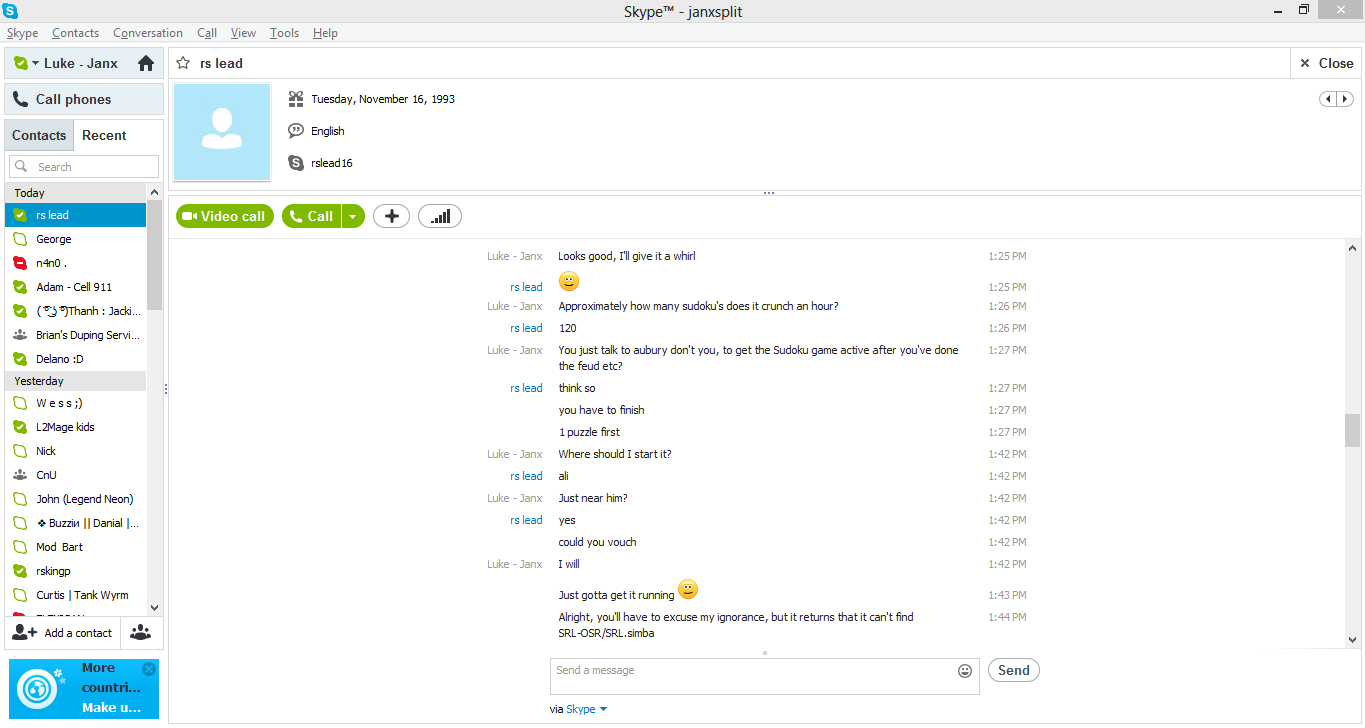1365x728 pixels.
Task: Open the Help menu
Action: click(x=325, y=33)
